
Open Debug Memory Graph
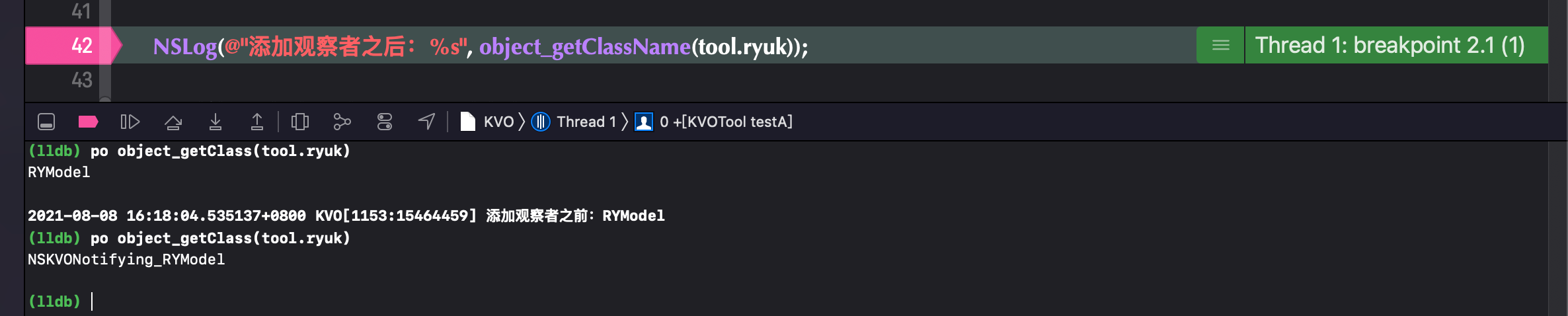pos(342,122)
